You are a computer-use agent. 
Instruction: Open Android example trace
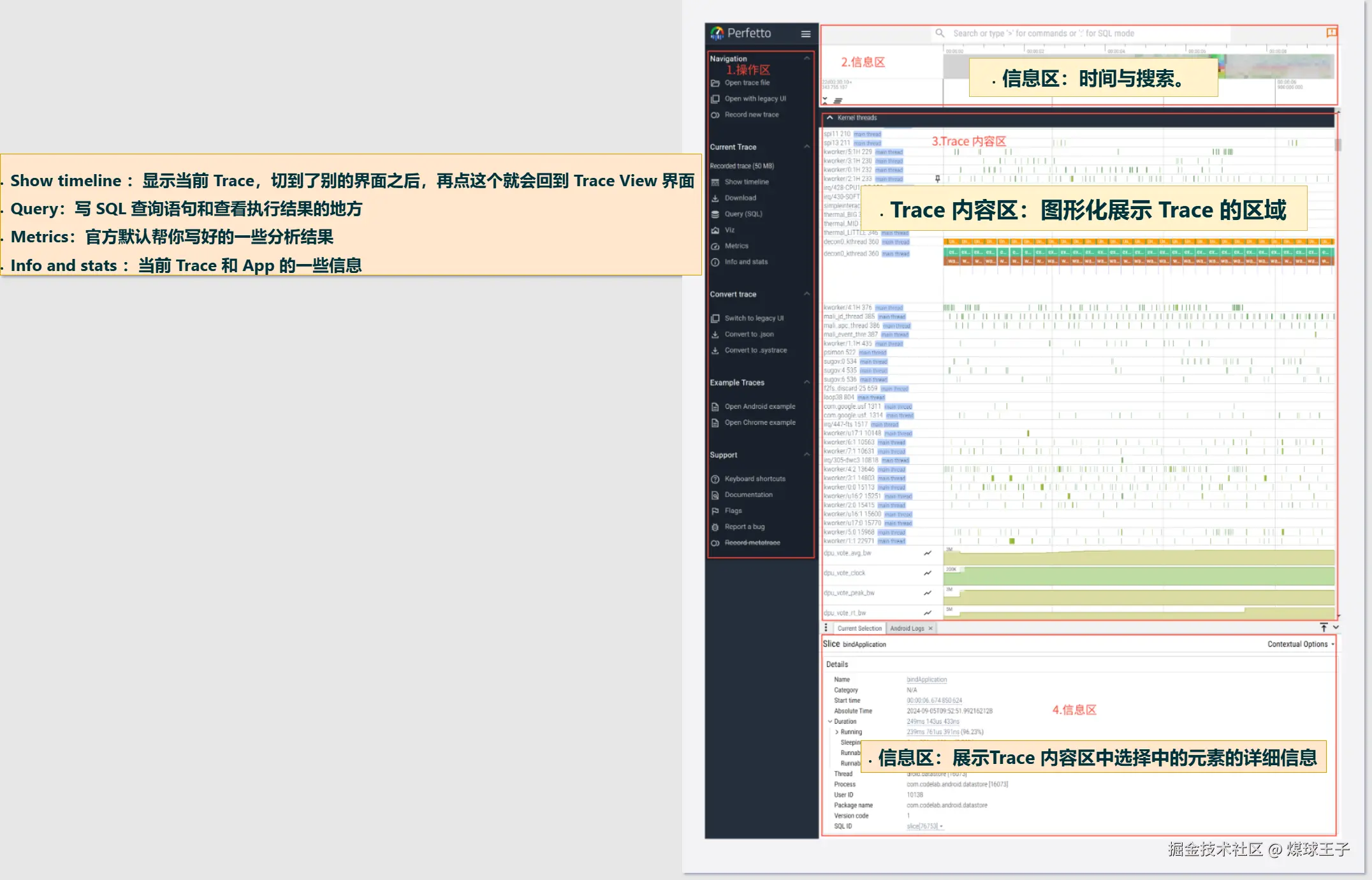[760, 406]
